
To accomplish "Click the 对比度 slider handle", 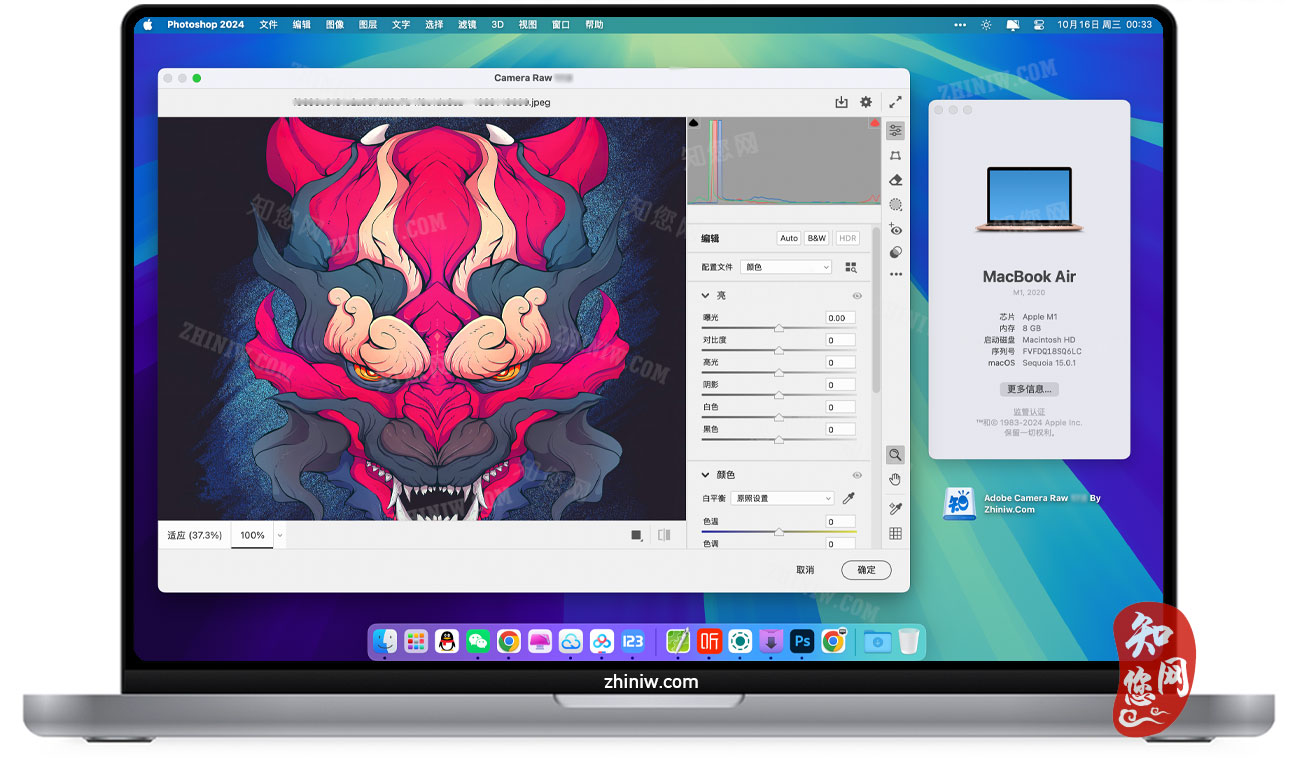I will 778,351.
